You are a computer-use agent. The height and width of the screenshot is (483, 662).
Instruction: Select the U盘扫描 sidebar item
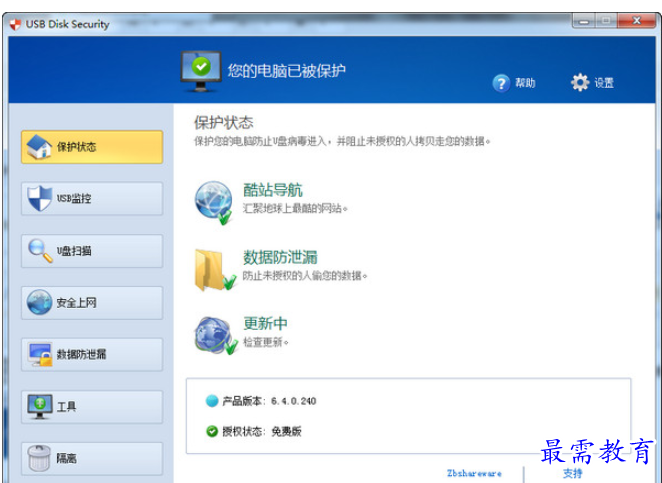tap(92, 251)
